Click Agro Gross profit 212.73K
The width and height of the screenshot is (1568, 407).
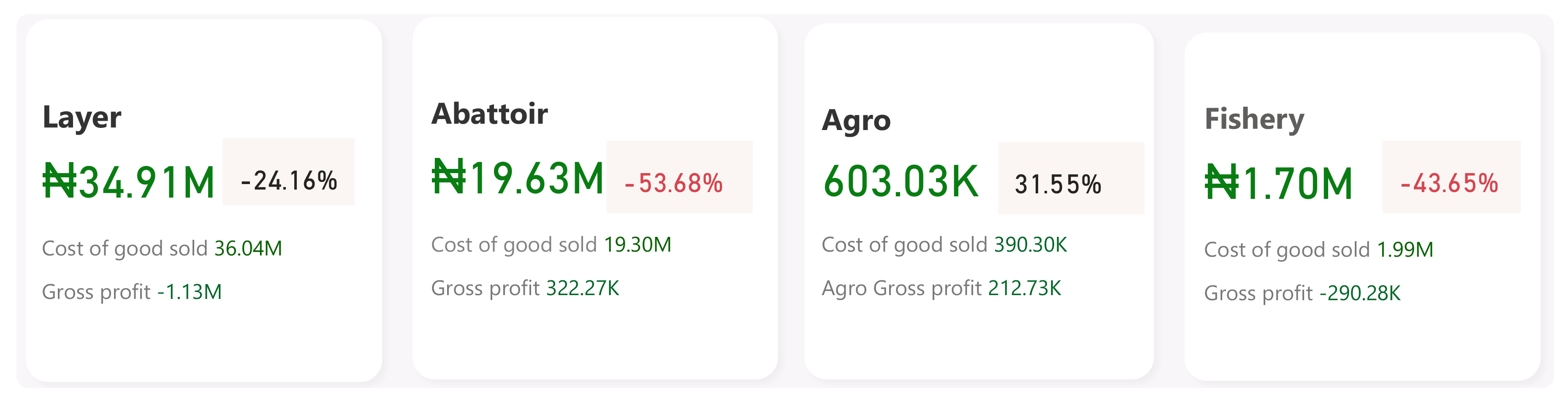941,288
